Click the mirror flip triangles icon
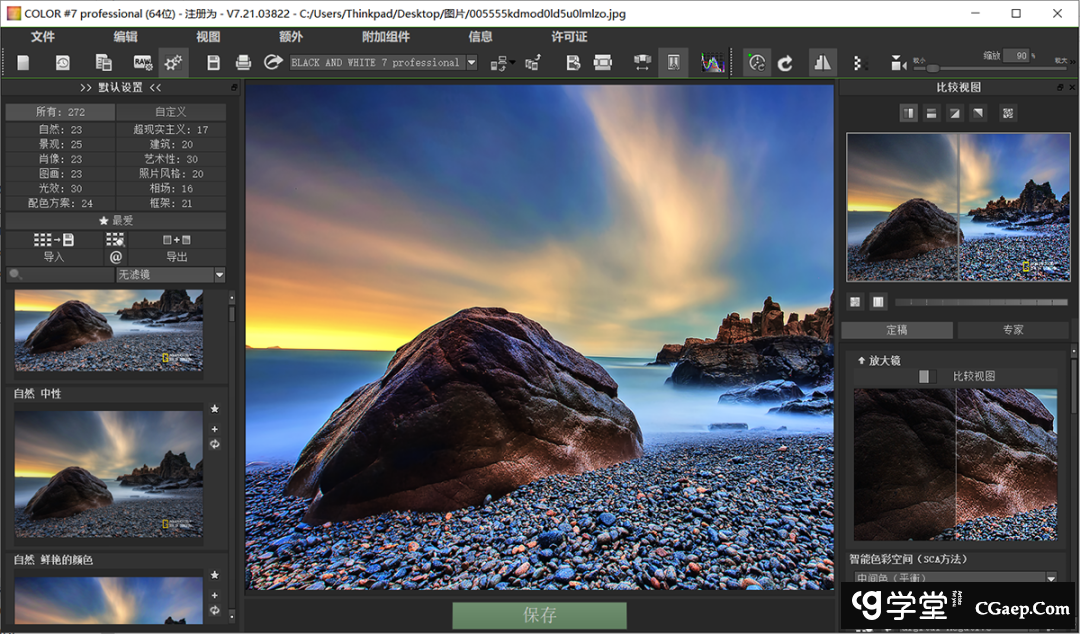 click(x=822, y=63)
